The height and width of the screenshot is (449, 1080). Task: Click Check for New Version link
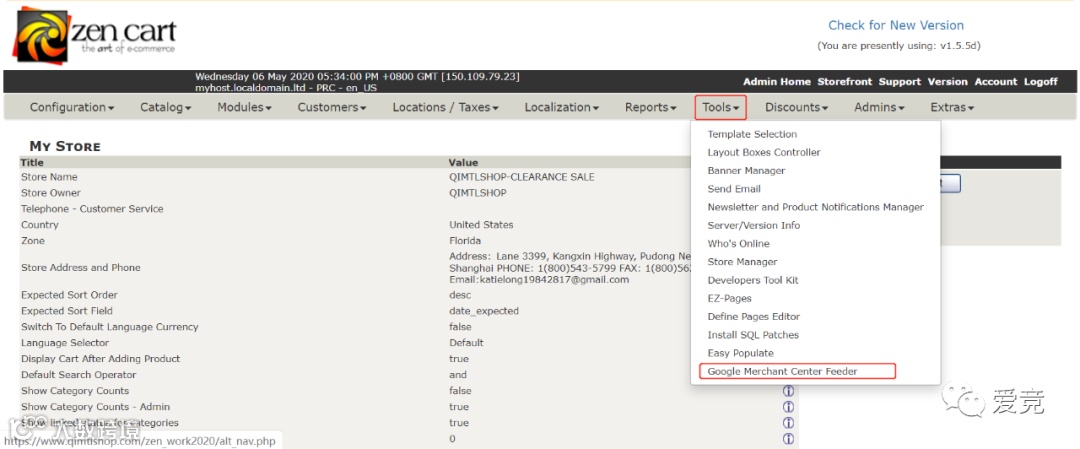click(895, 25)
